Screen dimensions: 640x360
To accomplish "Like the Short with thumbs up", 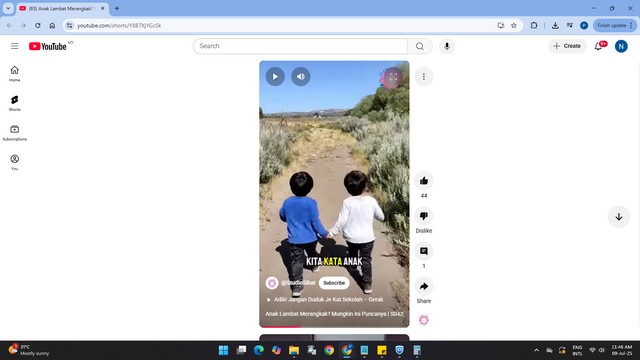I will pyautogui.click(x=424, y=181).
